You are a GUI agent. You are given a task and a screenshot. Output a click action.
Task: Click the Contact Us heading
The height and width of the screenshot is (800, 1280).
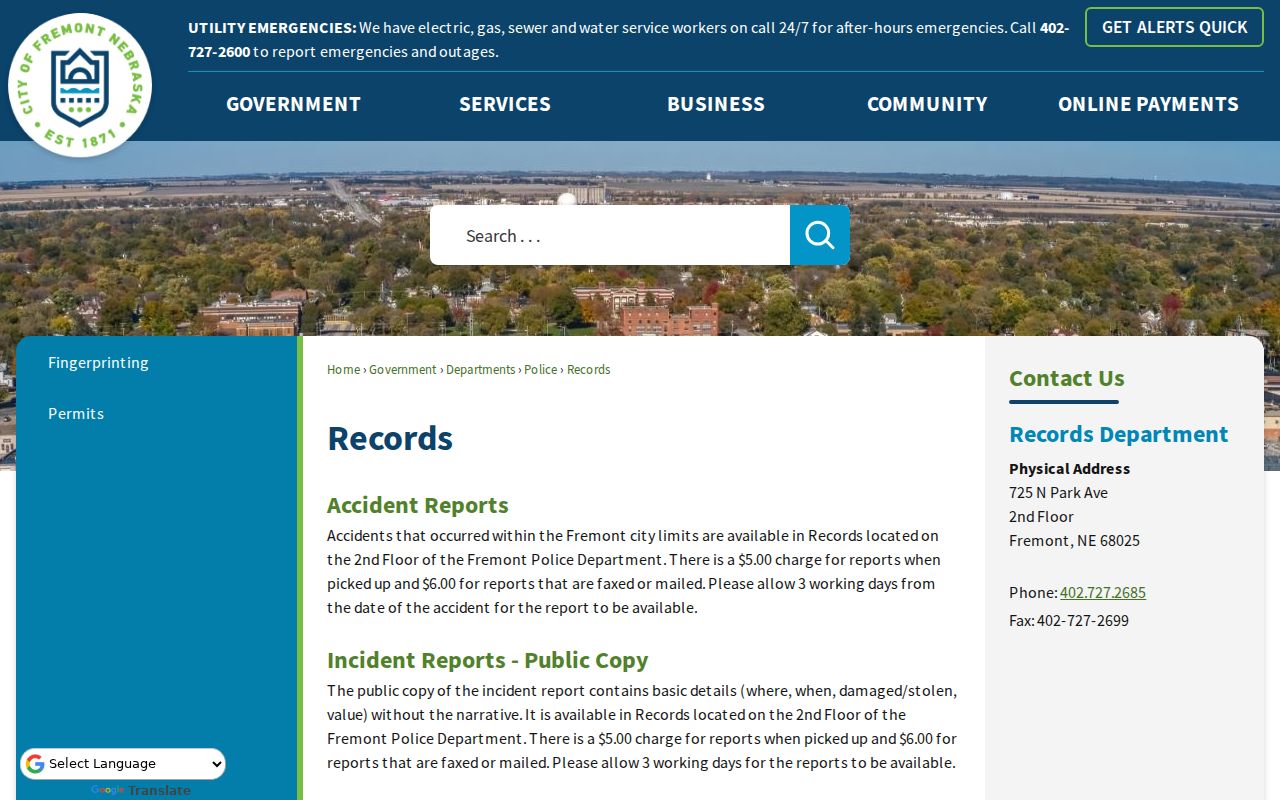coord(1067,378)
